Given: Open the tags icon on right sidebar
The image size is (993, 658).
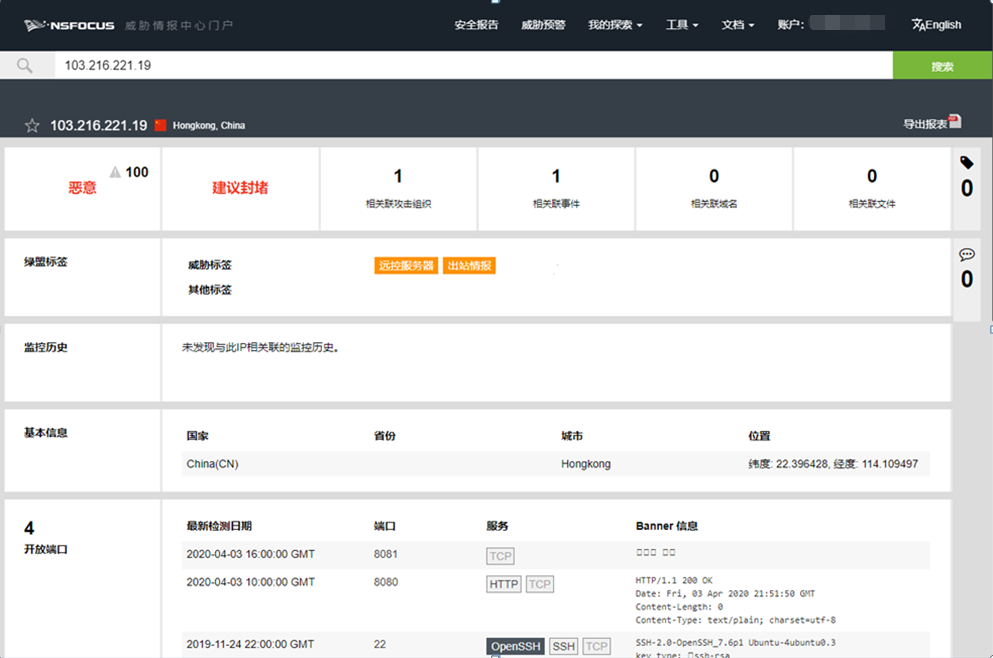Looking at the screenshot, I should (x=966, y=162).
